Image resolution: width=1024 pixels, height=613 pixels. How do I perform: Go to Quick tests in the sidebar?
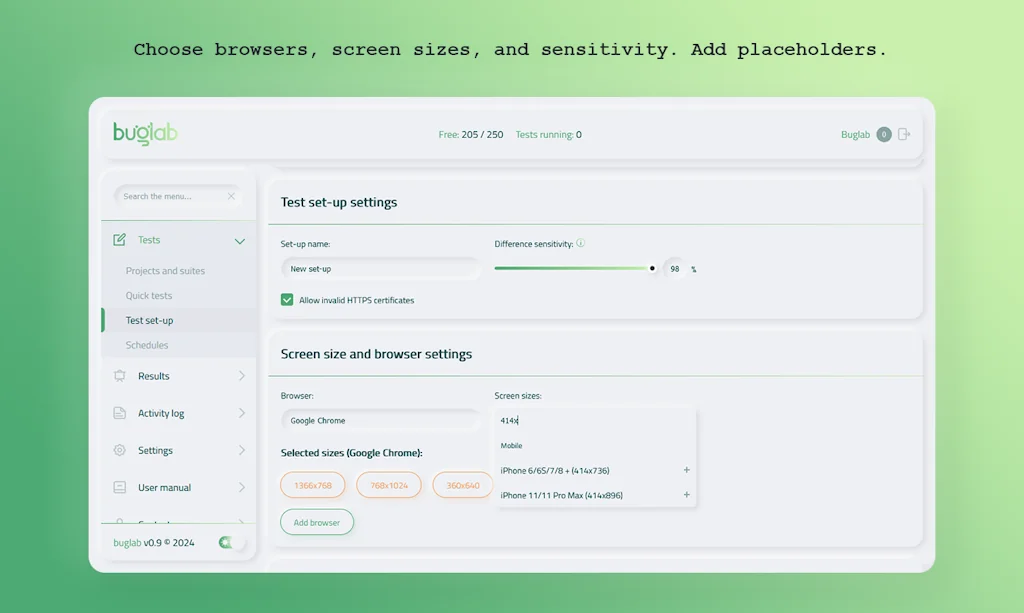tap(149, 296)
